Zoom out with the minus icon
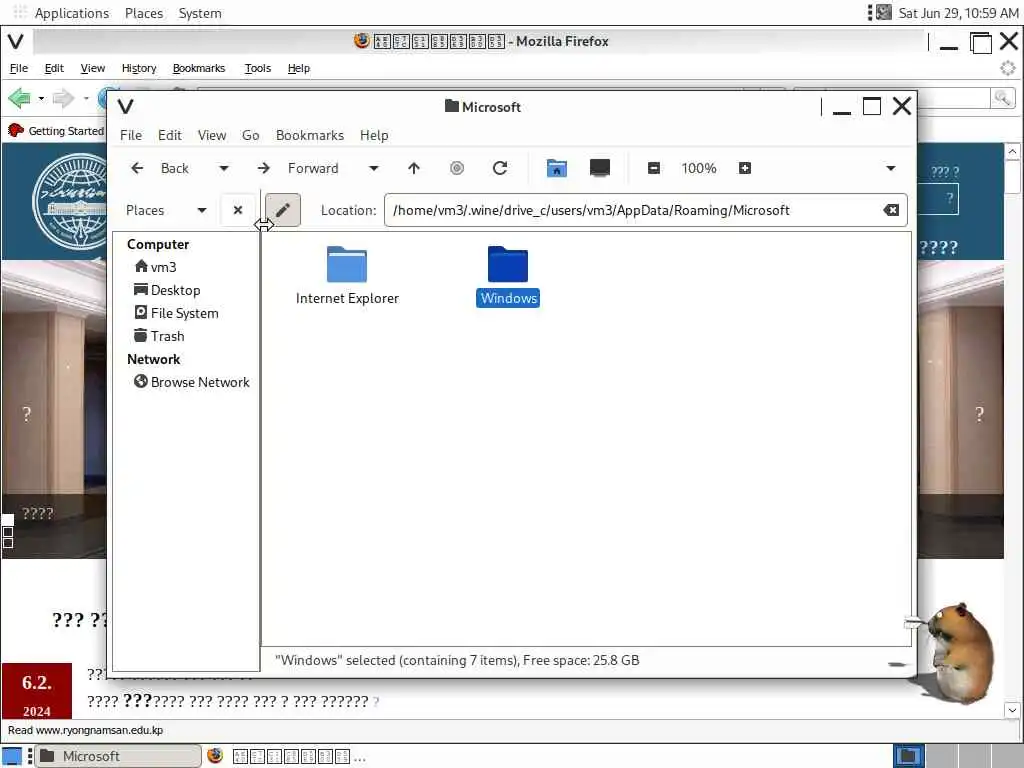1024x768 pixels. (x=654, y=168)
